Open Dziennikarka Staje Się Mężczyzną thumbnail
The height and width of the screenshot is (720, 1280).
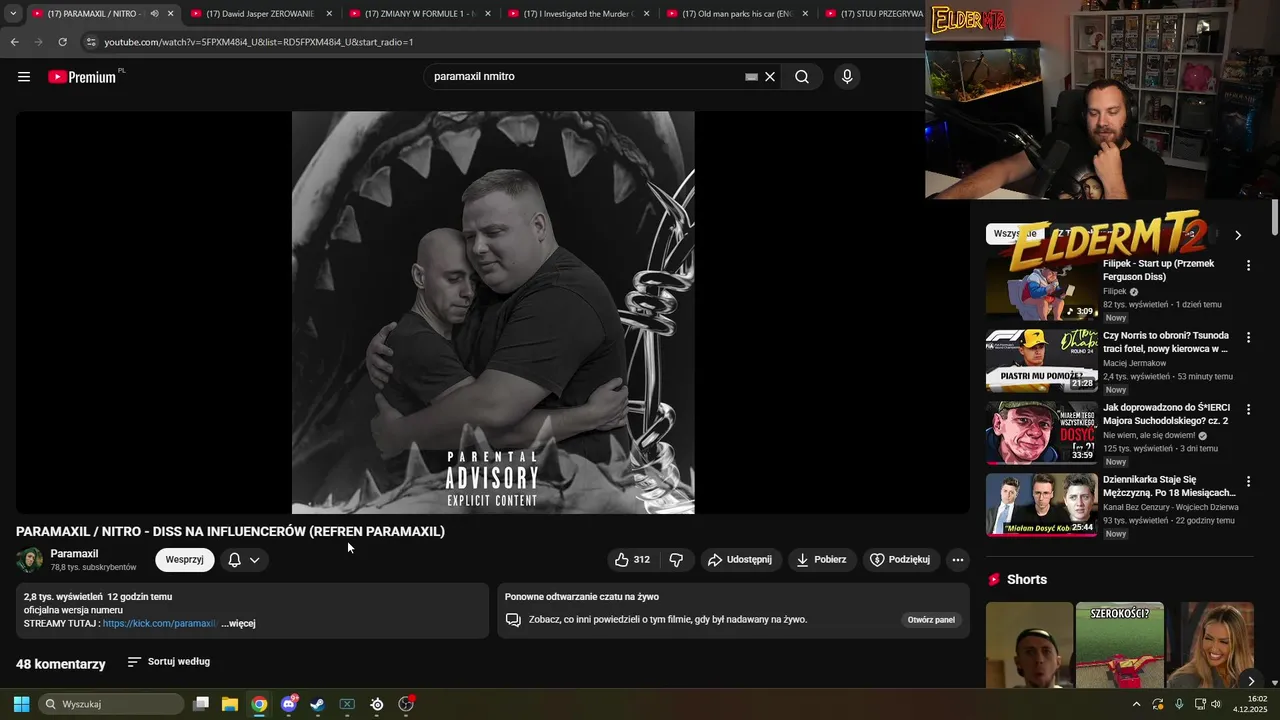[1041, 505]
